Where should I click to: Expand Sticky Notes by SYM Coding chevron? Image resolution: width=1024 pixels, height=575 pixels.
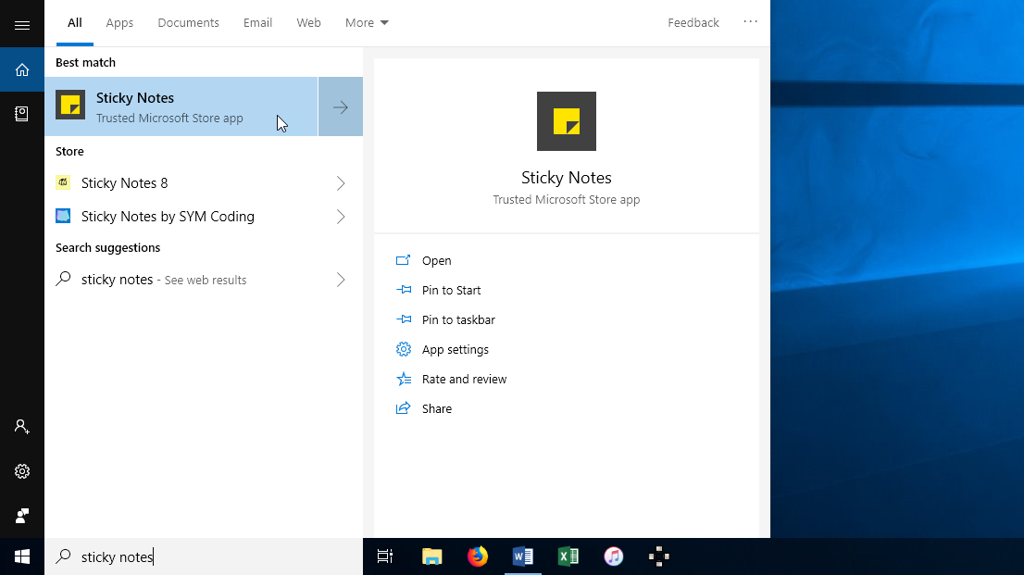tap(340, 216)
